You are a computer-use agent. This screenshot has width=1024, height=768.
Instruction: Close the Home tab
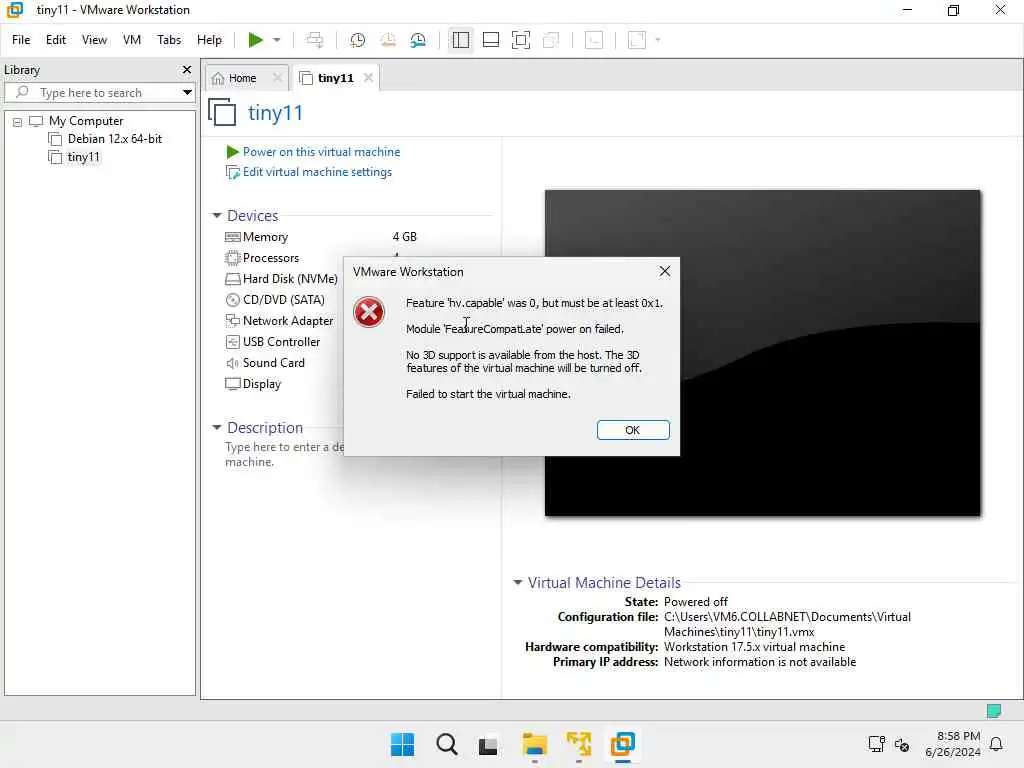[x=277, y=78]
